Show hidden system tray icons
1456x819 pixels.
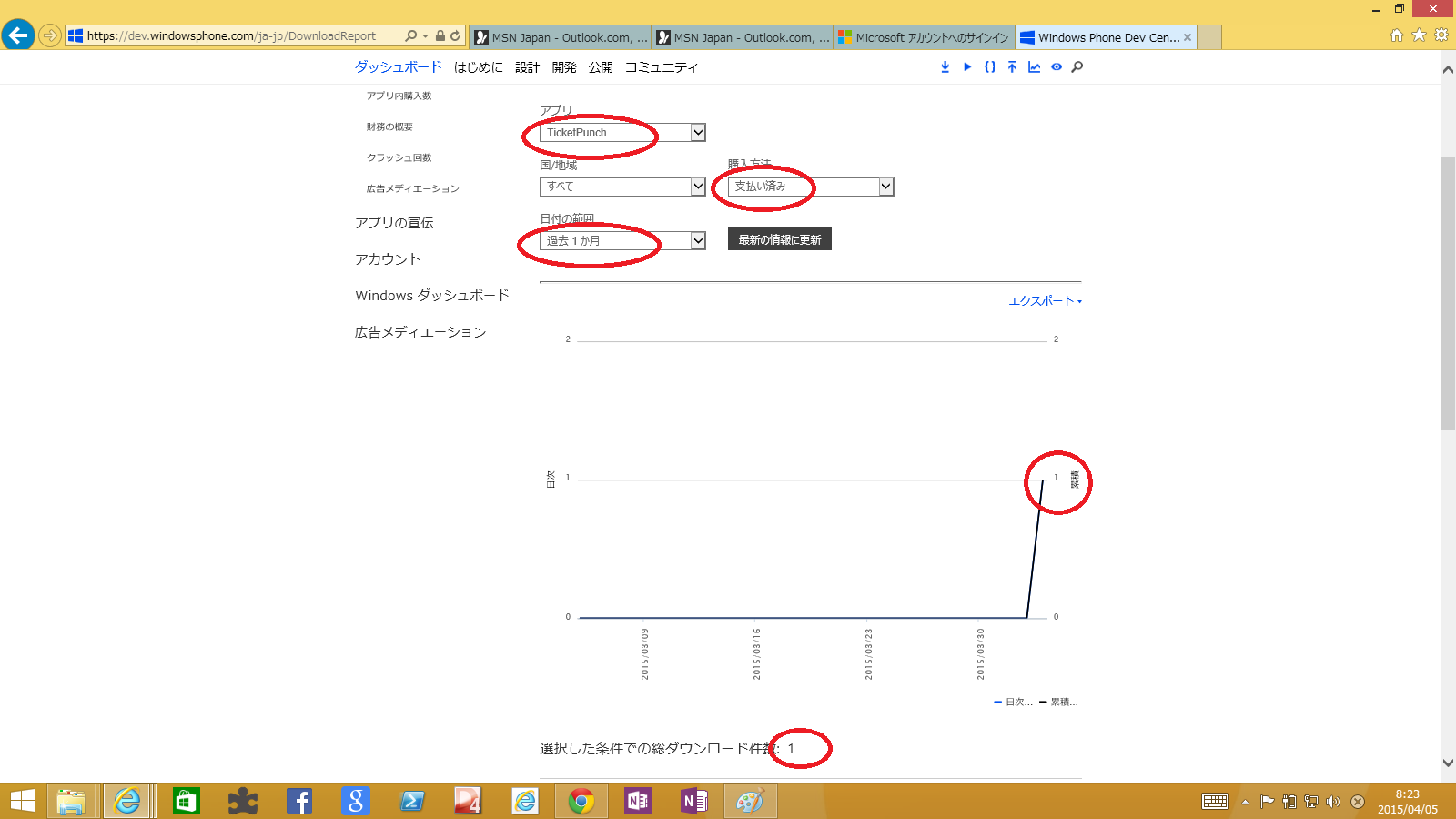[x=1245, y=802]
